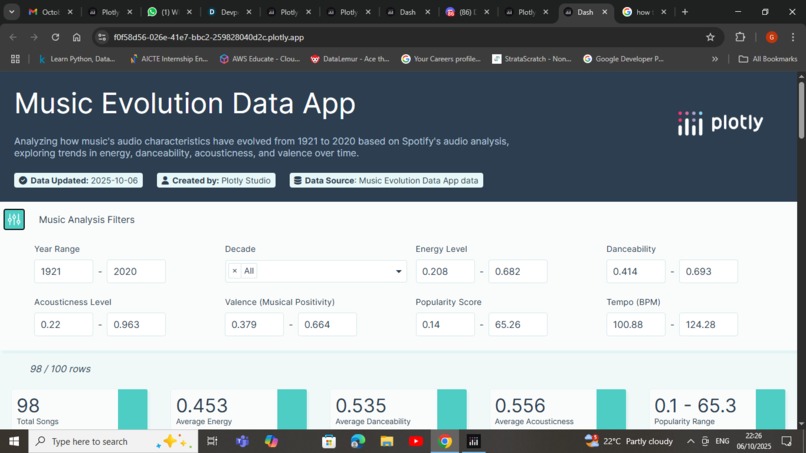806x453 pixels.
Task: Open the tab search dropdown arrow
Action: [x=11, y=12]
